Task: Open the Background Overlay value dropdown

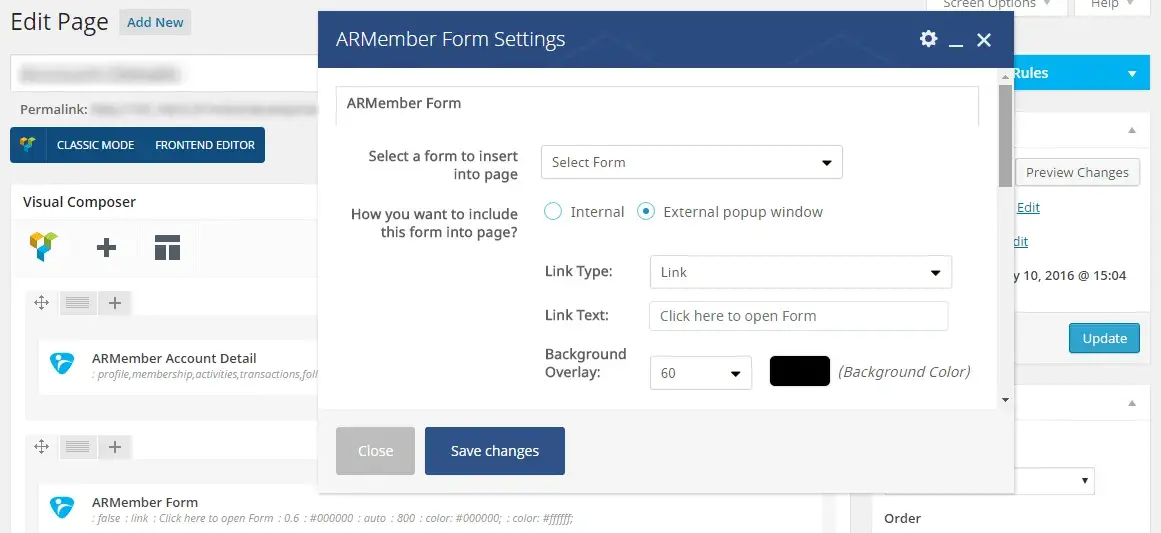Action: click(x=700, y=373)
